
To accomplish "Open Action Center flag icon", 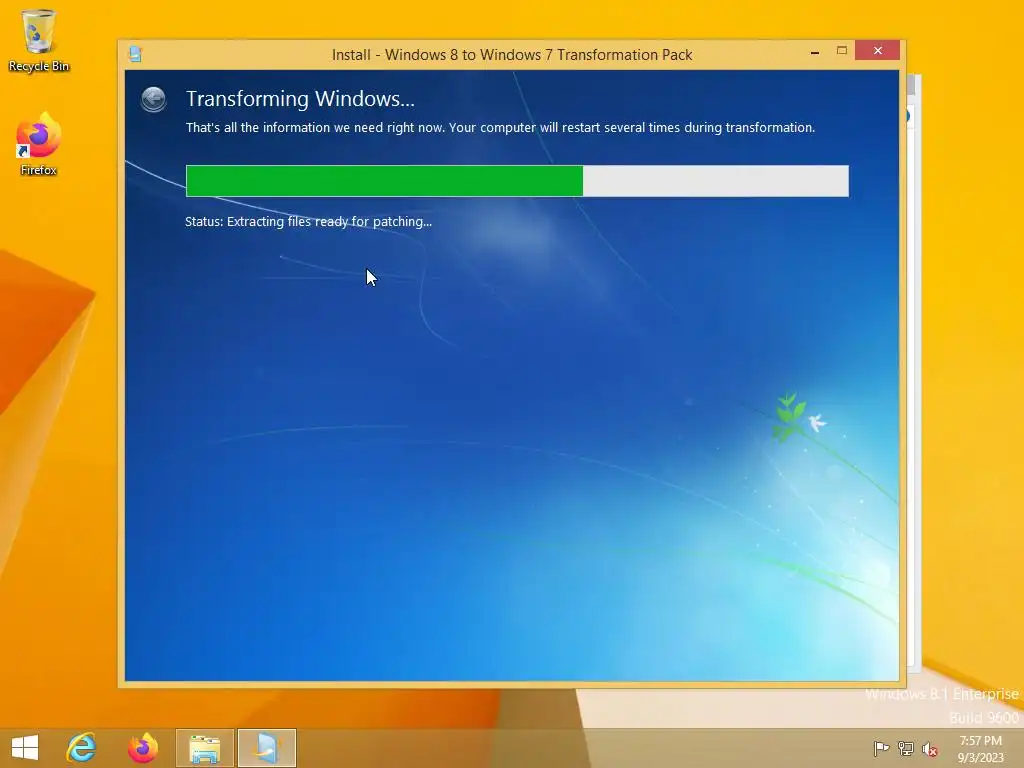I will click(x=881, y=748).
